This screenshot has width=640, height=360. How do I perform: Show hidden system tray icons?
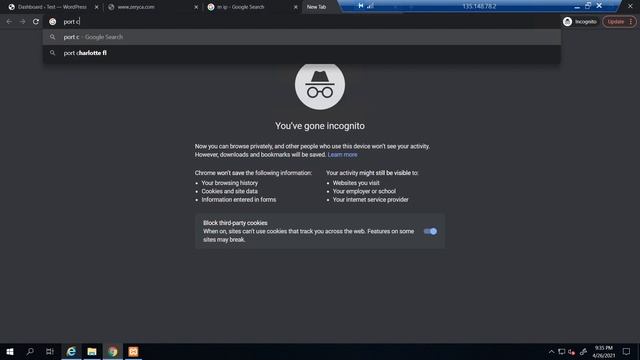[551, 352]
